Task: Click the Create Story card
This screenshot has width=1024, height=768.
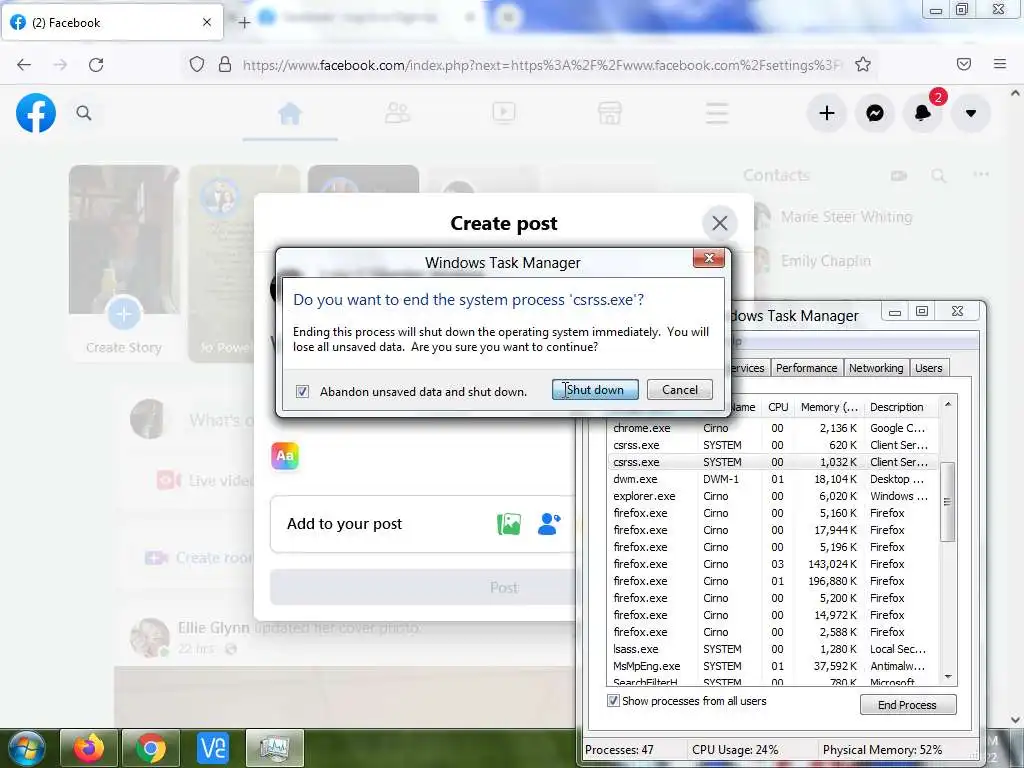Action: (124, 263)
